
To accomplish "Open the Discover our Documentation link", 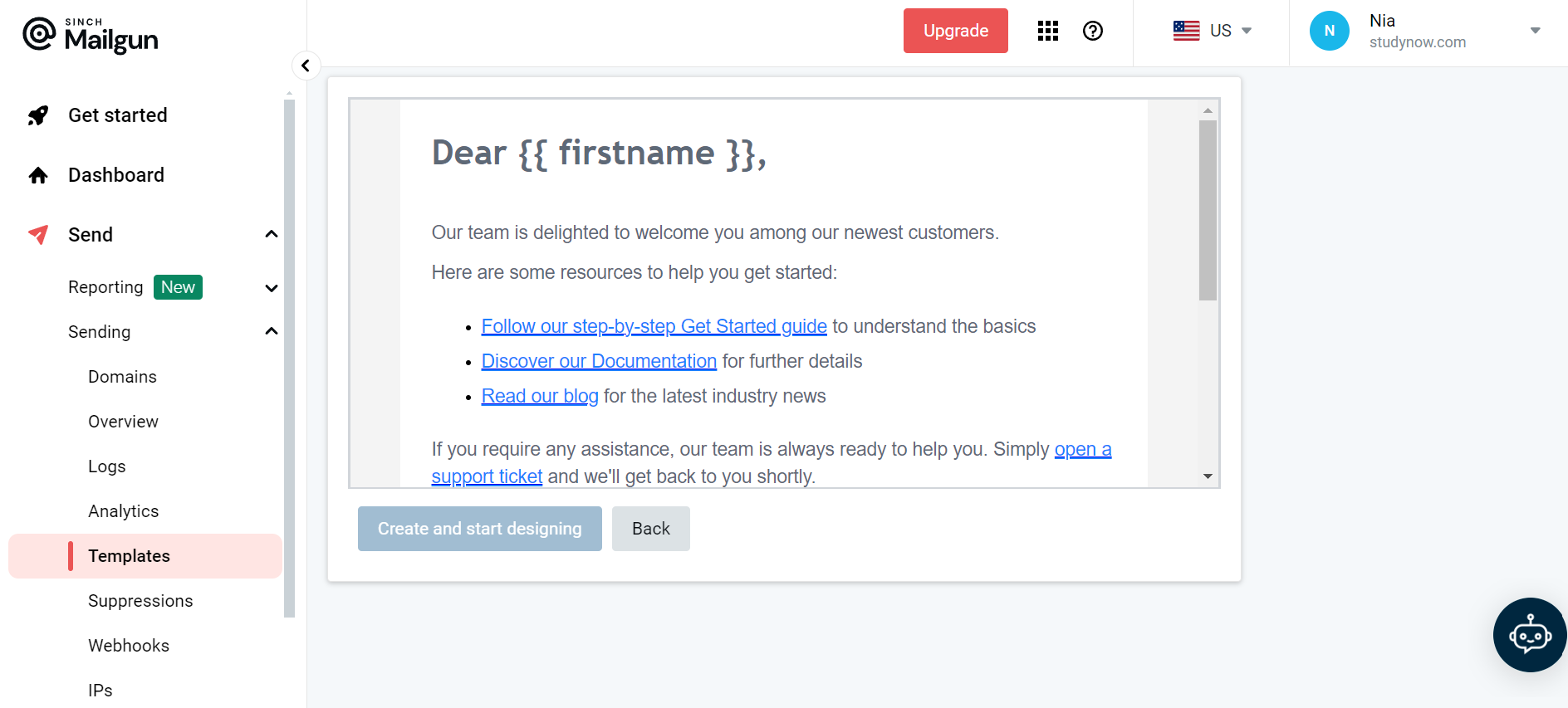I will pyautogui.click(x=599, y=361).
